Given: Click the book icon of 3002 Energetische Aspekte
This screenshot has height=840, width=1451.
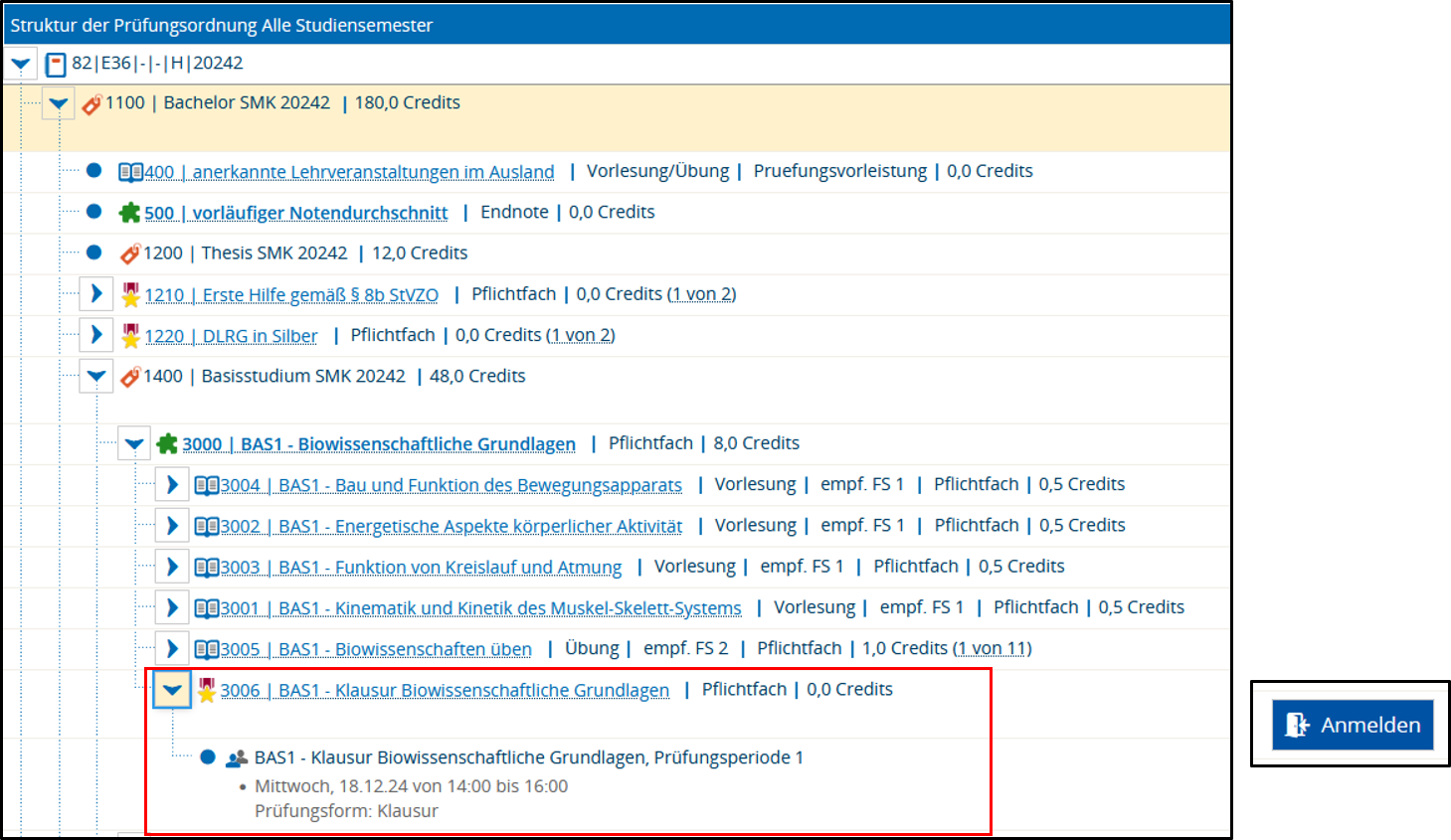Looking at the screenshot, I should pyautogui.click(x=207, y=526).
